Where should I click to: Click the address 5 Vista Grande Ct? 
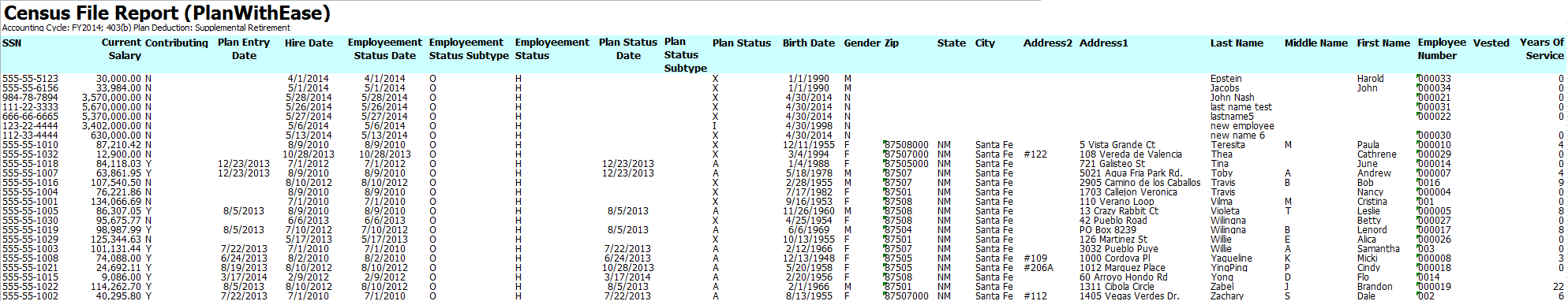tap(1117, 145)
